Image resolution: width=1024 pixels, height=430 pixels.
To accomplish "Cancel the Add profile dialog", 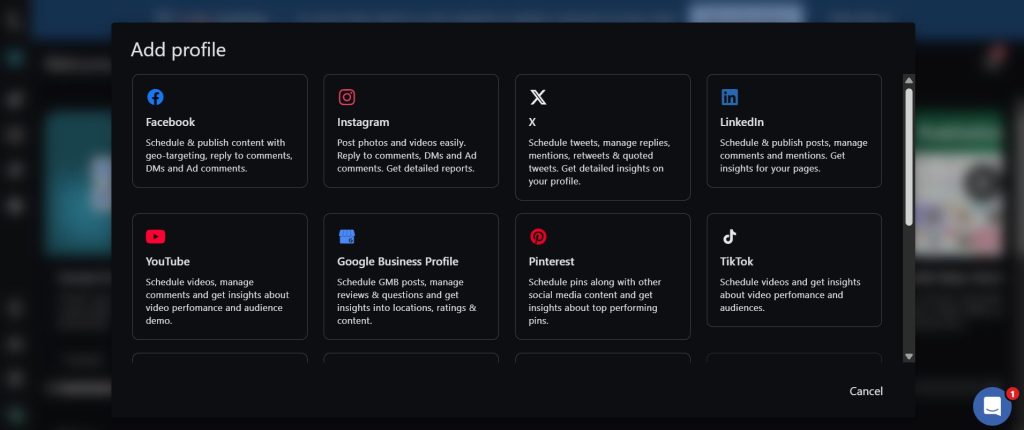I will pyautogui.click(x=866, y=391).
